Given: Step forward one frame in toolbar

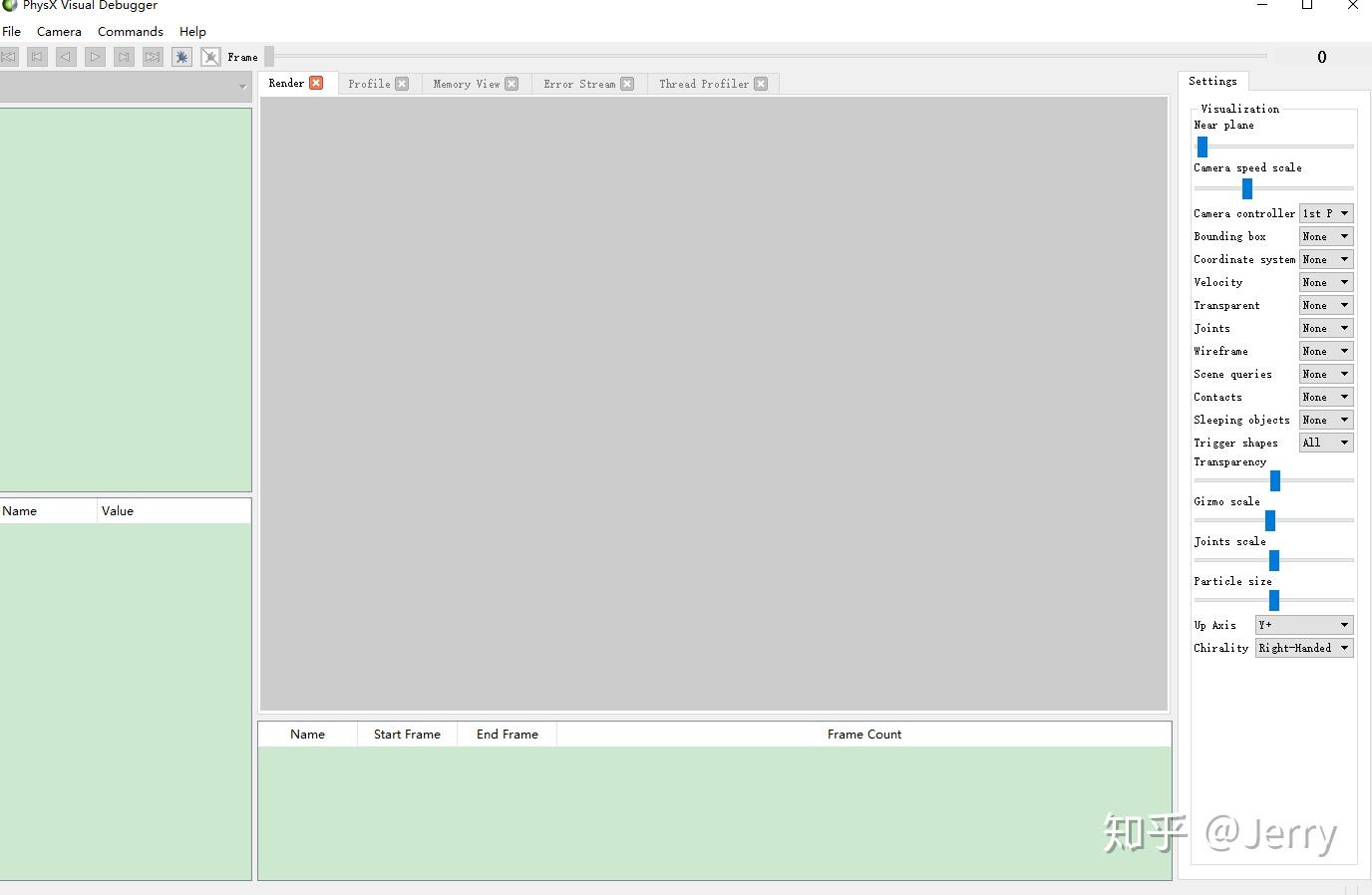Looking at the screenshot, I should (124, 57).
